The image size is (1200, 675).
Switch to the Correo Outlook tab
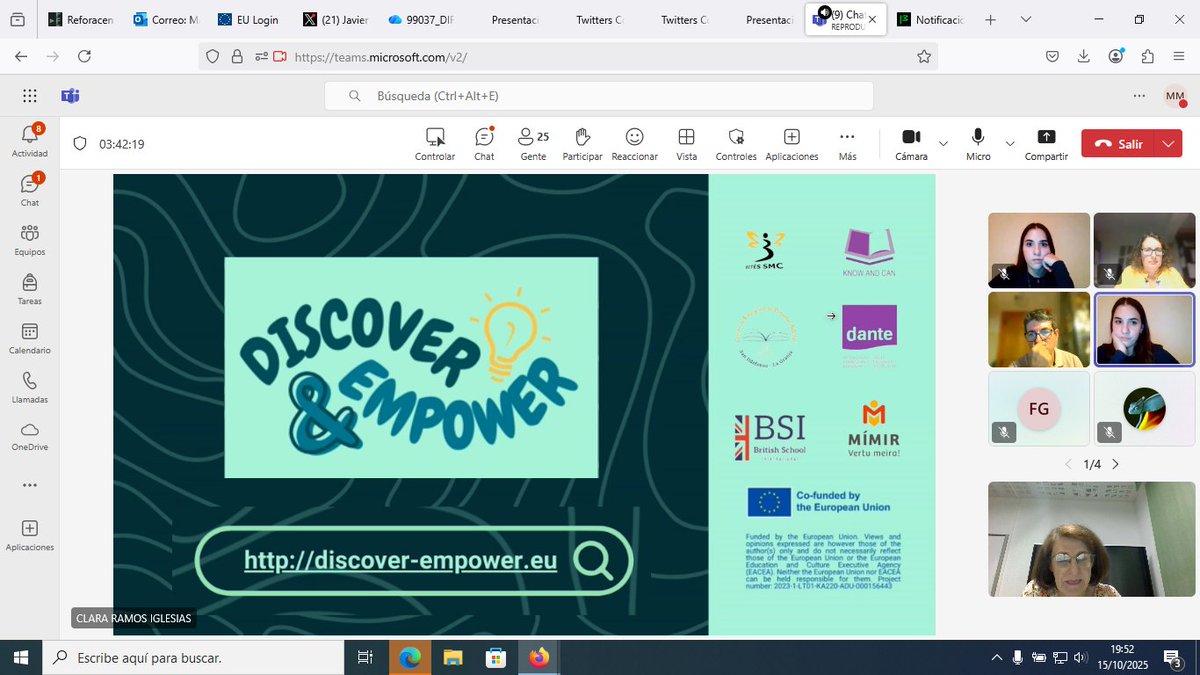tap(167, 19)
